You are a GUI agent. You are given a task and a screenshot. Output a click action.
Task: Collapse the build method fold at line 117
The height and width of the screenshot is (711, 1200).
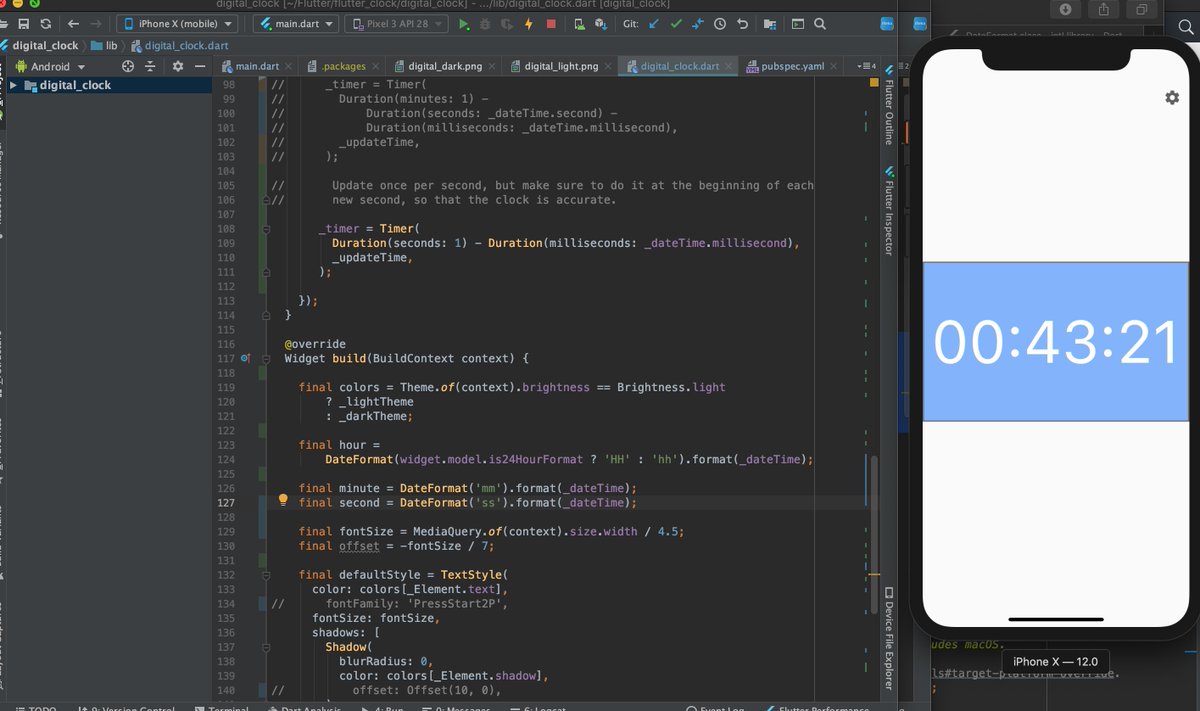pos(266,358)
